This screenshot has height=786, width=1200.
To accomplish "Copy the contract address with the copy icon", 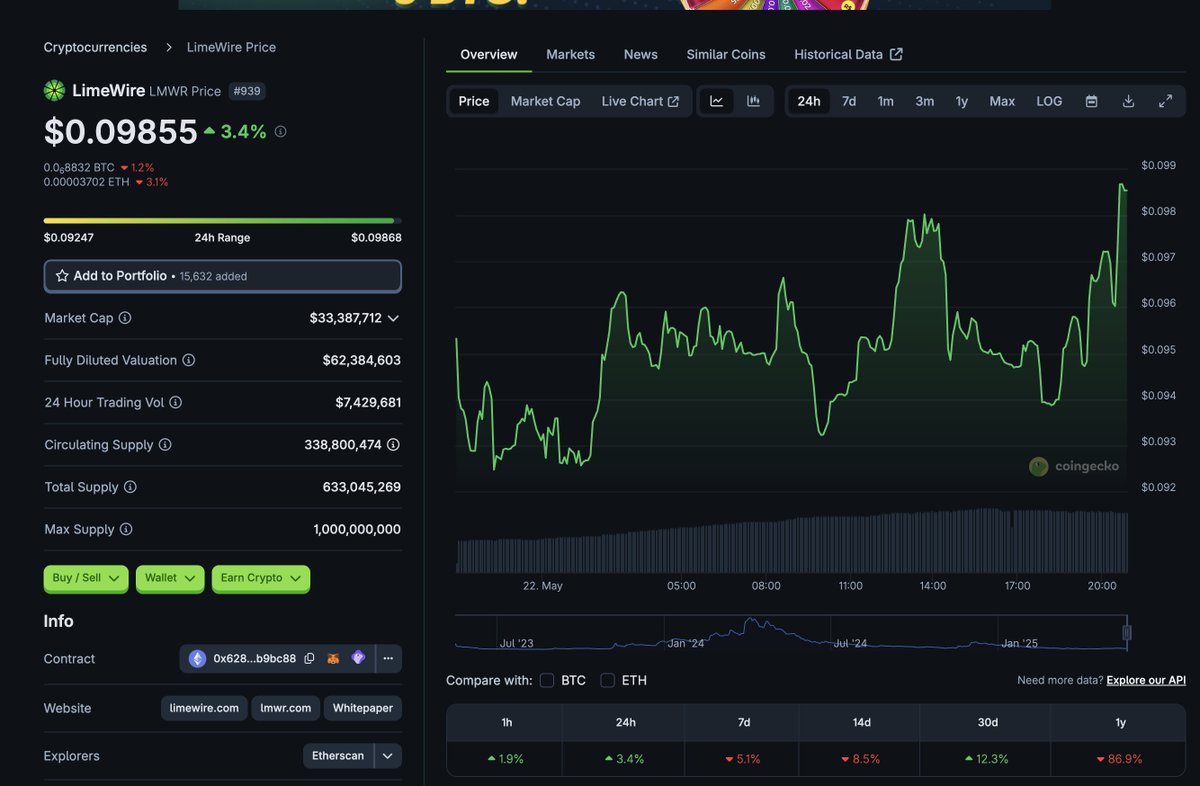I will click(309, 659).
